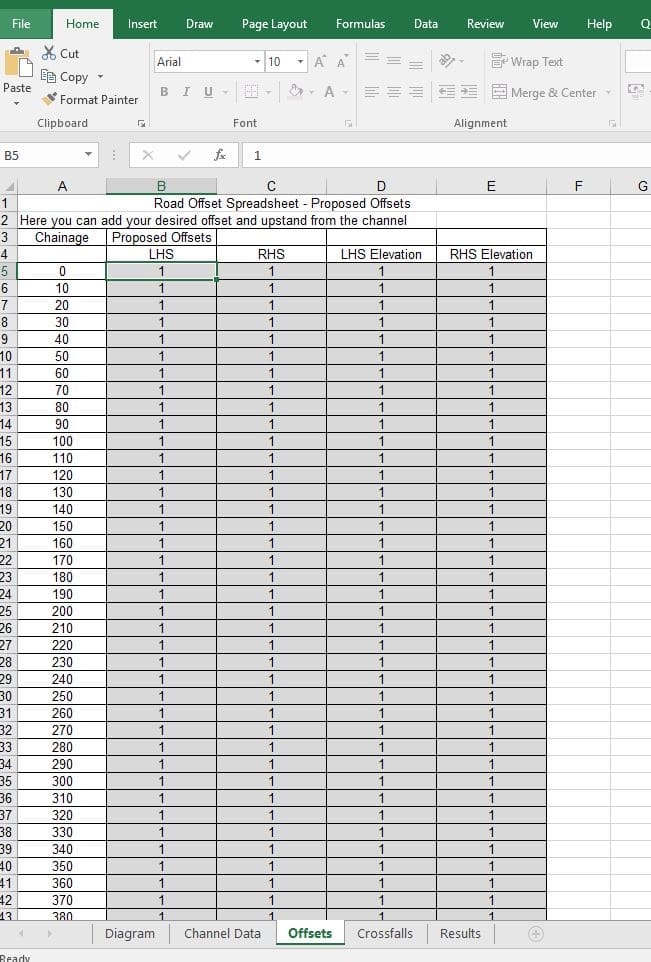
Task: Switch to the Crossfalls sheet tab
Action: (x=385, y=933)
